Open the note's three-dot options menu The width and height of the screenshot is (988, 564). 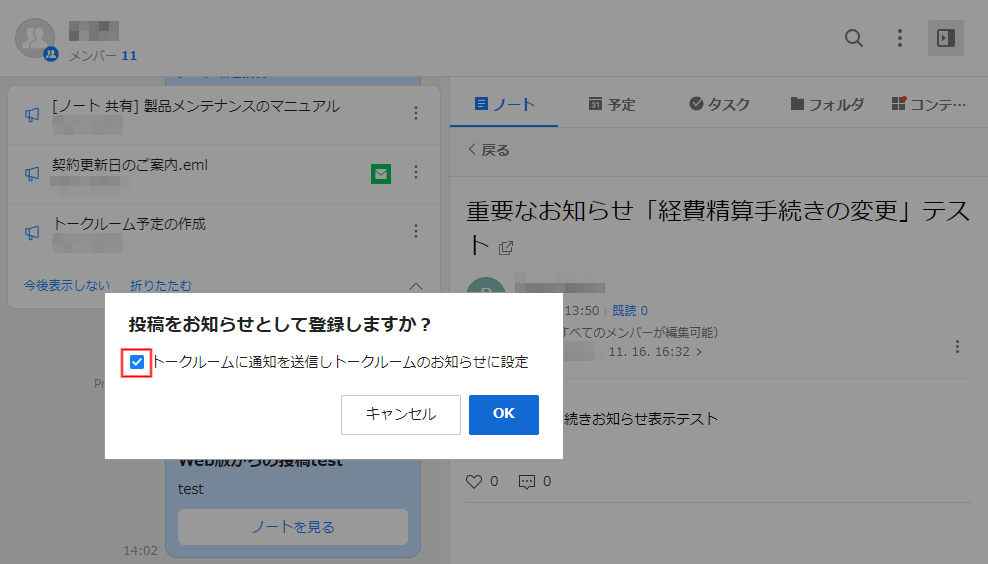(957, 347)
